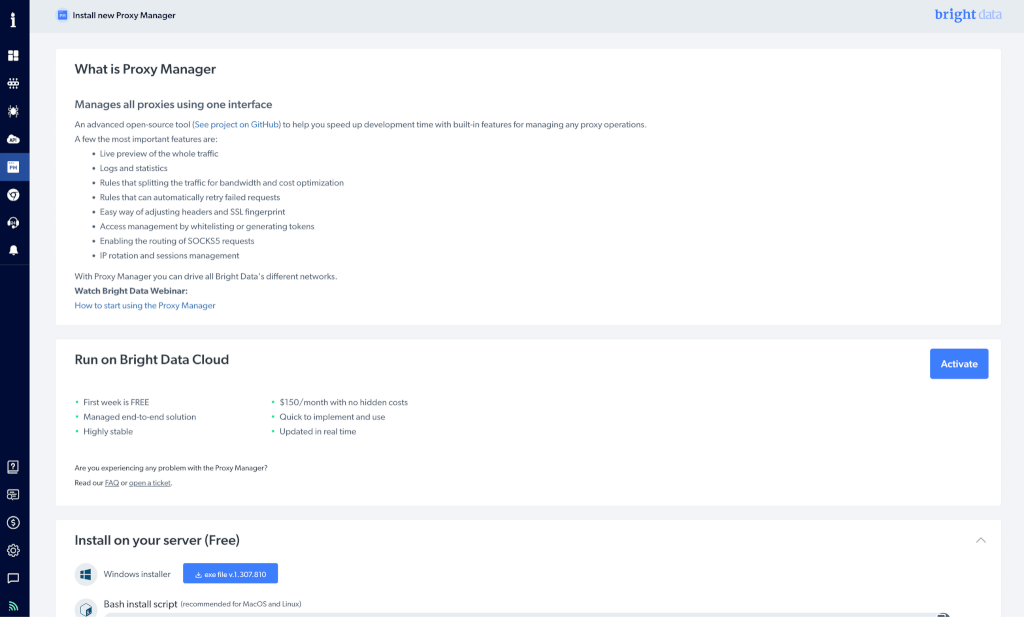Click the bright data logo
Viewport: 1024px width, 617px height.
(968, 14)
